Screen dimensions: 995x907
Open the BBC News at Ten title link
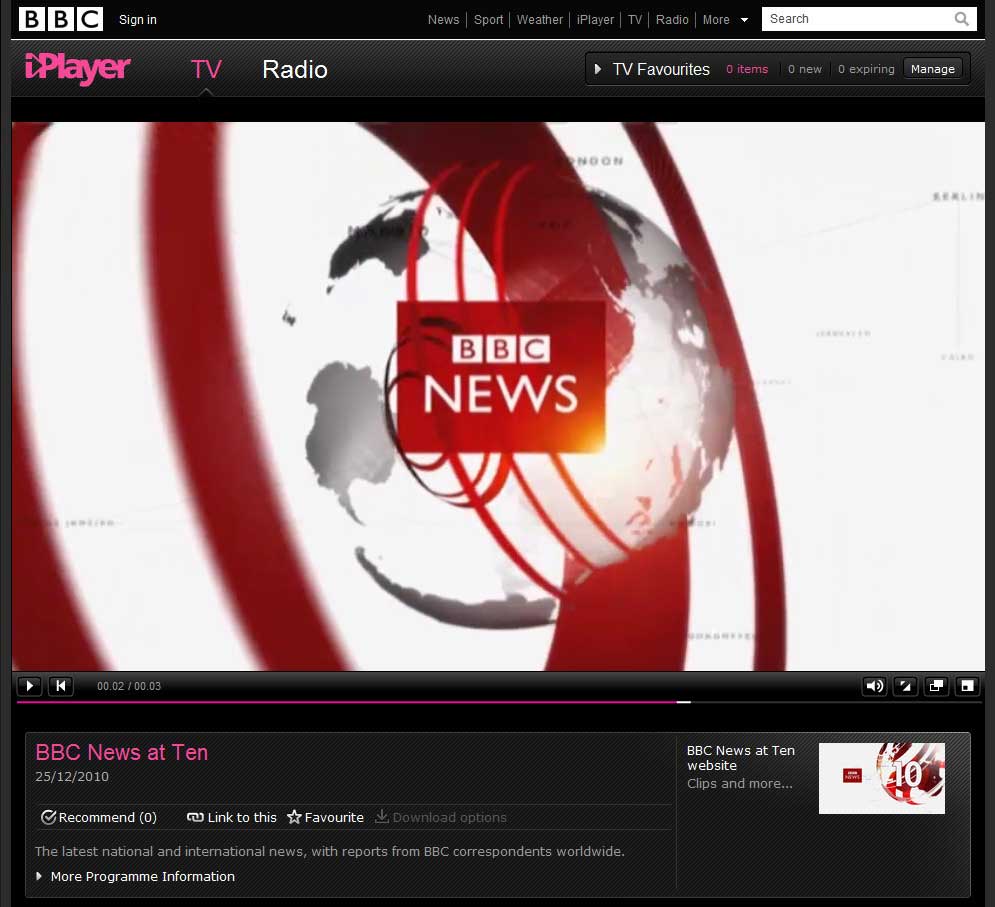(122, 752)
